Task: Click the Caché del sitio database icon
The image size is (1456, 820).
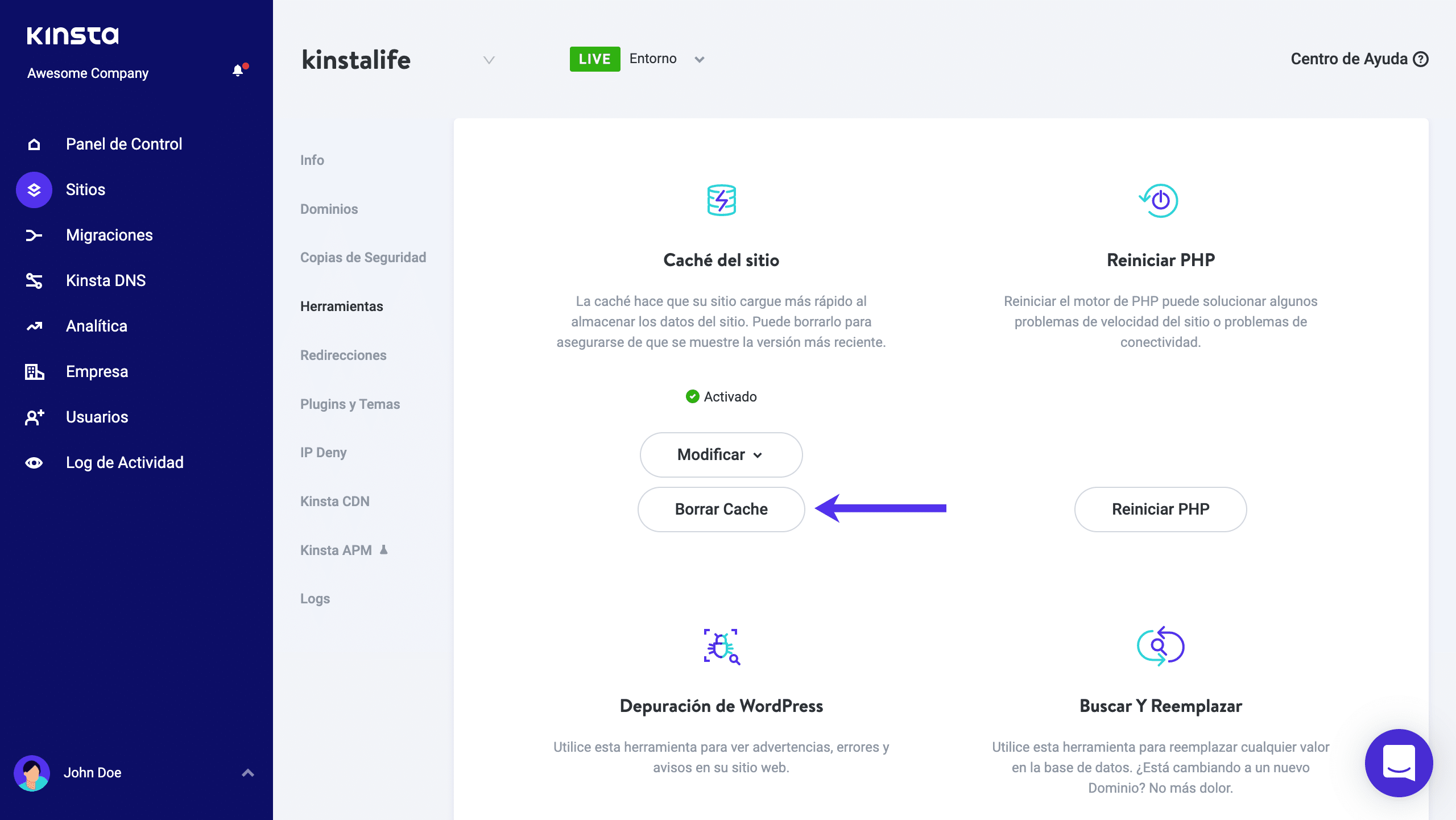Action: tap(721, 200)
